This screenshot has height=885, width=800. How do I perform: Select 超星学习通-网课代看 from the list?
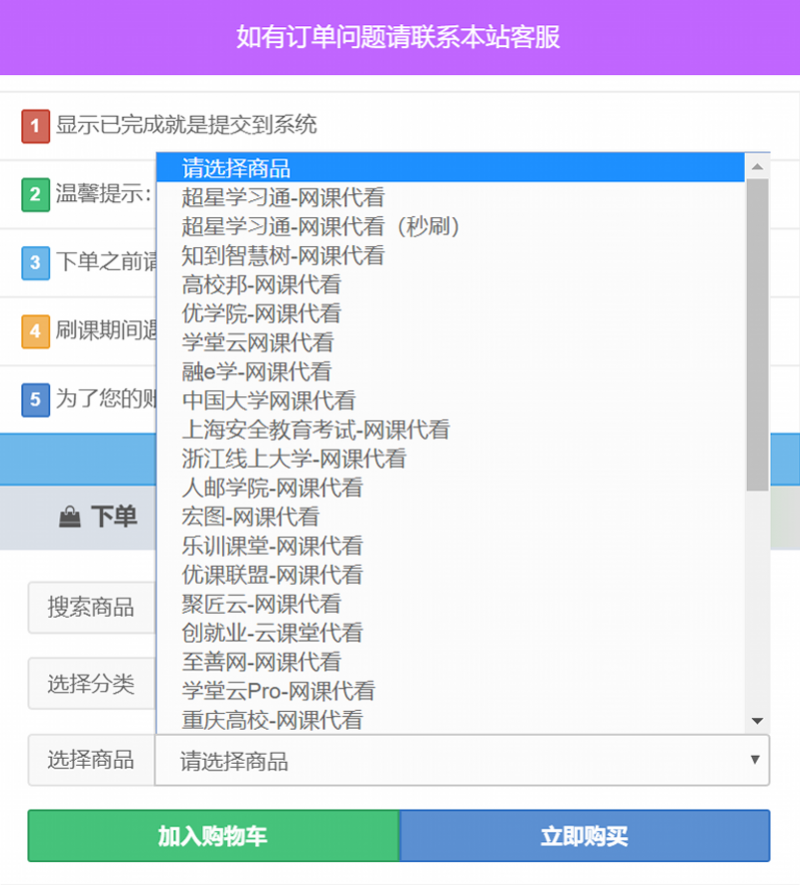coord(283,198)
